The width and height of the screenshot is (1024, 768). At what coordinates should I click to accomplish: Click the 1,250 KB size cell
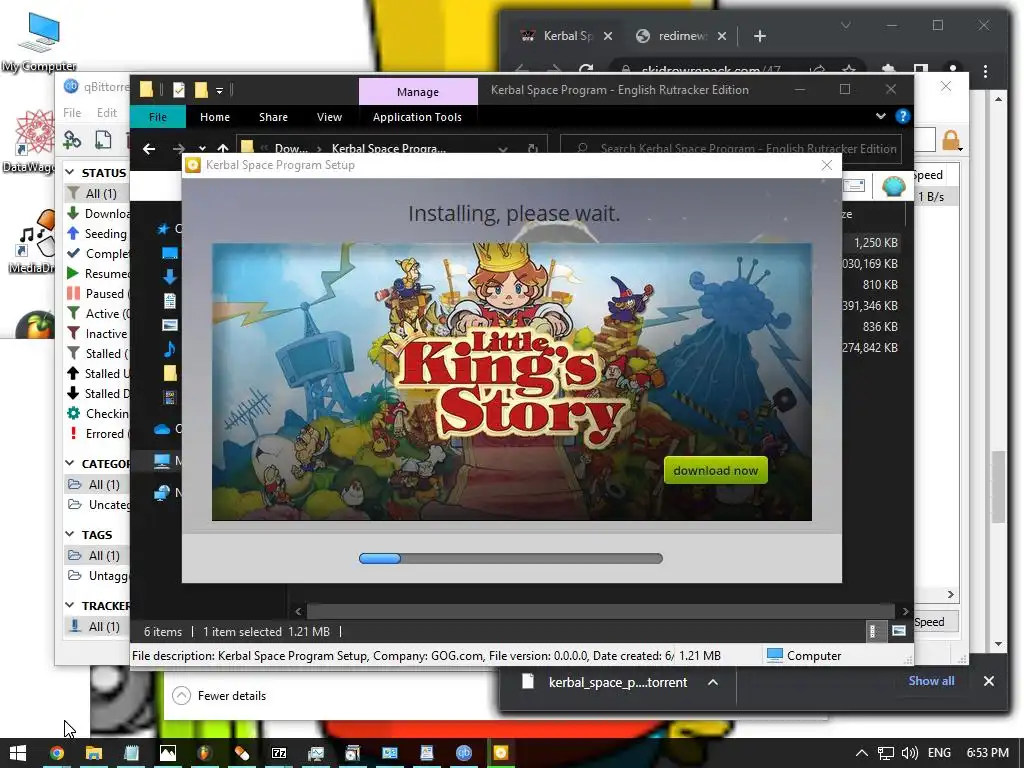coord(875,242)
